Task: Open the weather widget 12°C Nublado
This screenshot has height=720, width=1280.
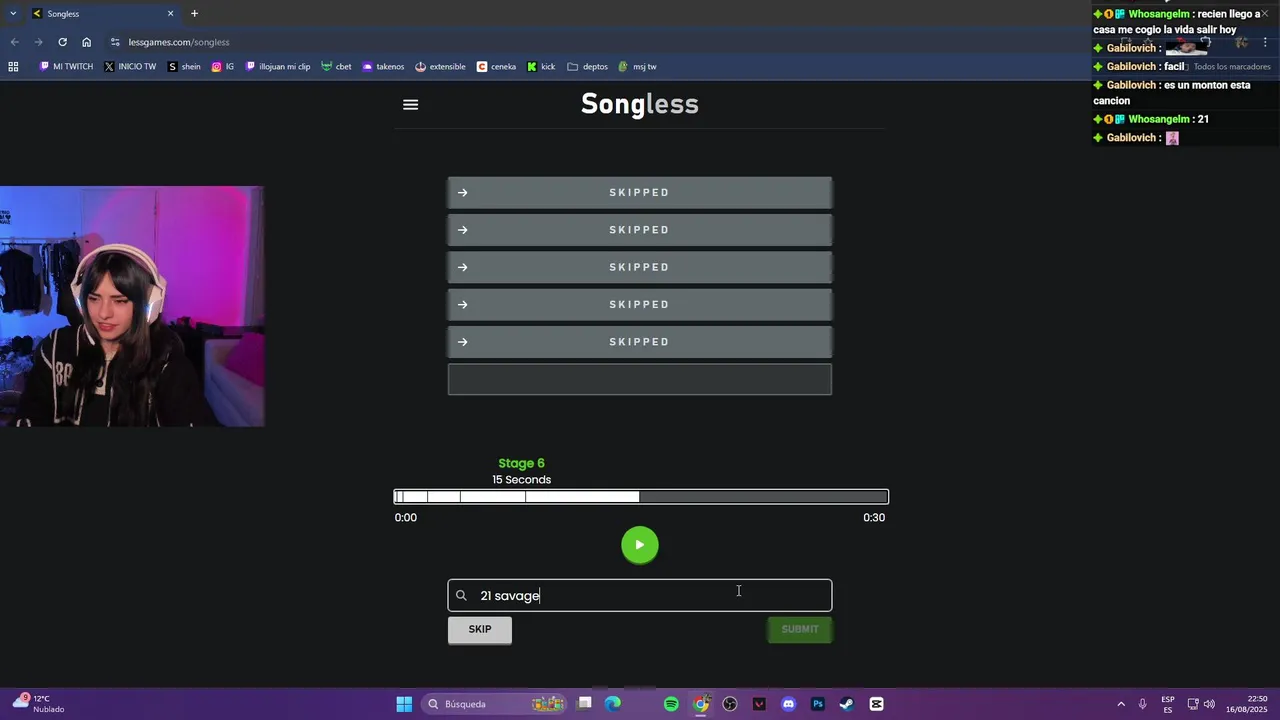Action: [40, 704]
